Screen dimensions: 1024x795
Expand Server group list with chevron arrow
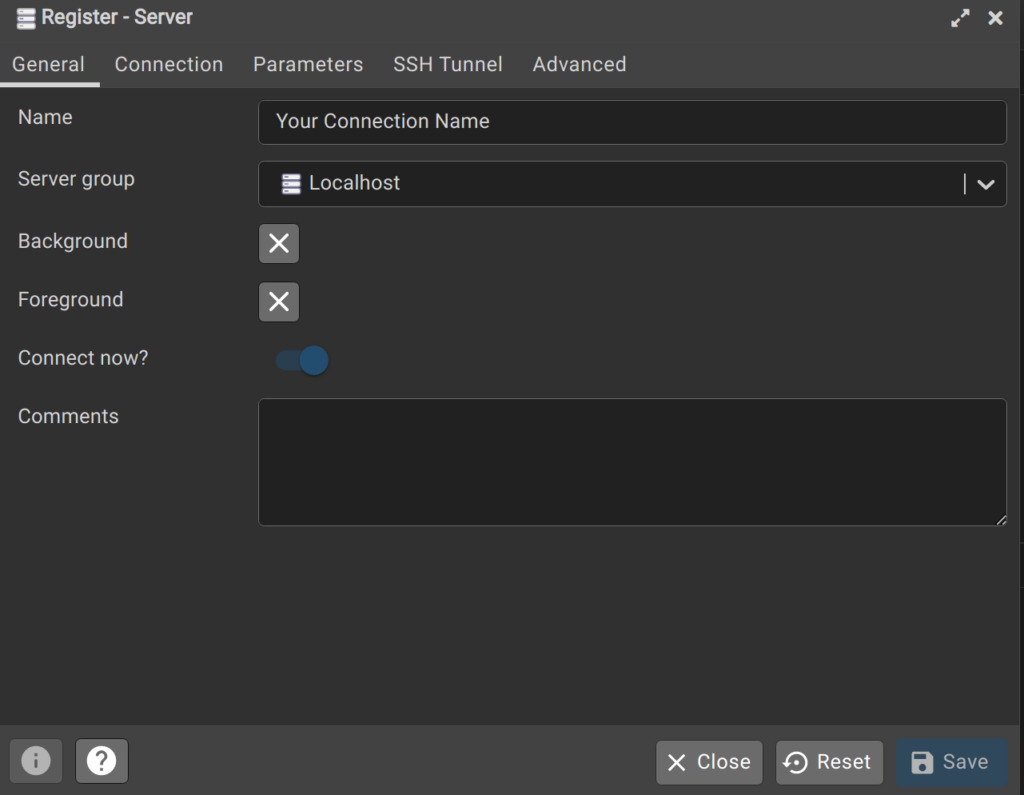(x=985, y=184)
